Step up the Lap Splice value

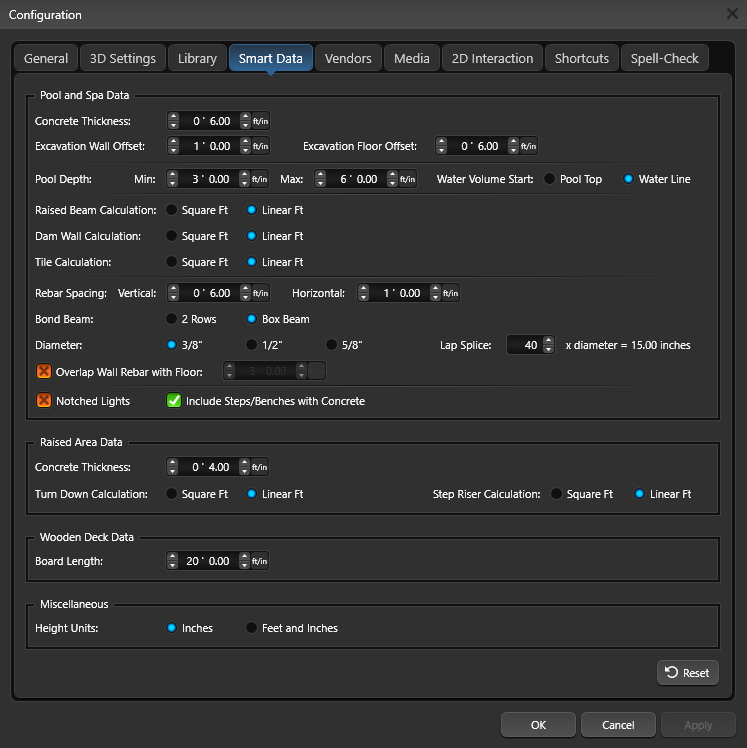tap(547, 341)
